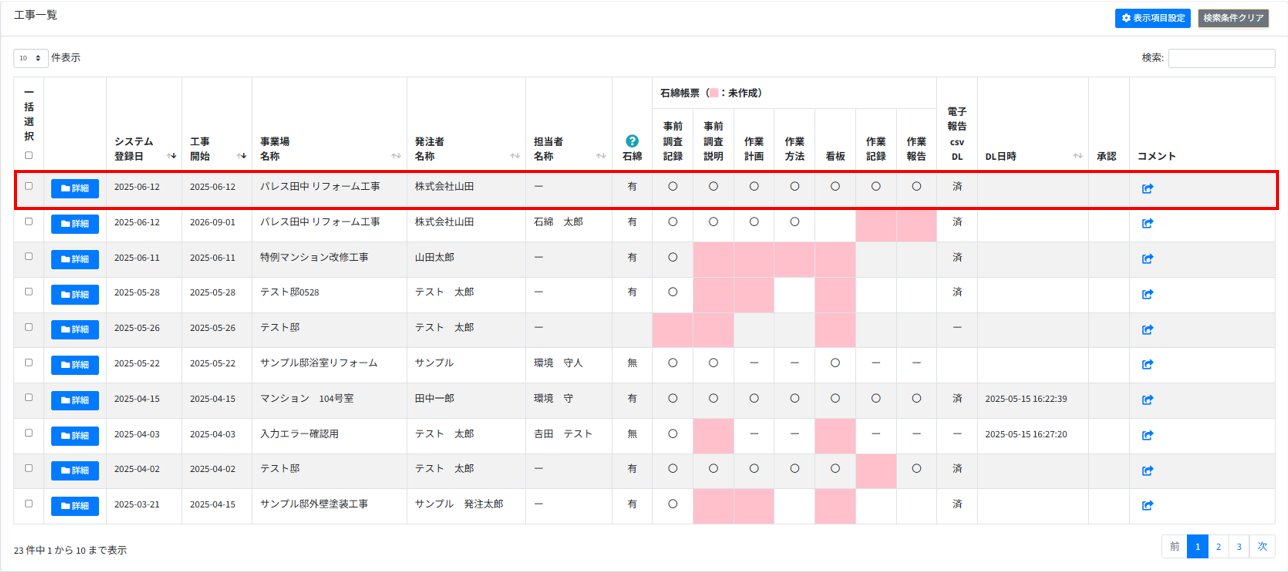
Task: Click comment icon for マンション 104号室 row
Action: click(1147, 399)
